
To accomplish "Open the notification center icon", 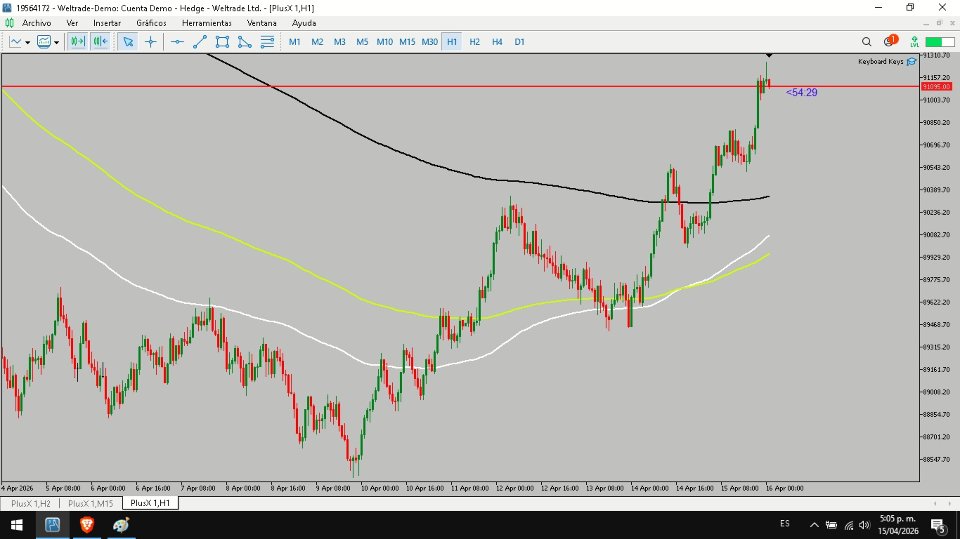I will [939, 525].
